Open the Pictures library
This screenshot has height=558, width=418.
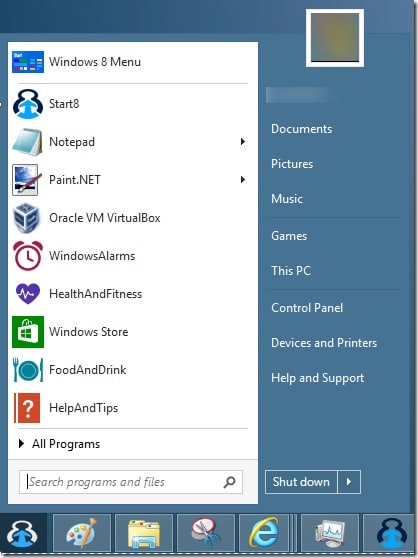click(x=292, y=164)
